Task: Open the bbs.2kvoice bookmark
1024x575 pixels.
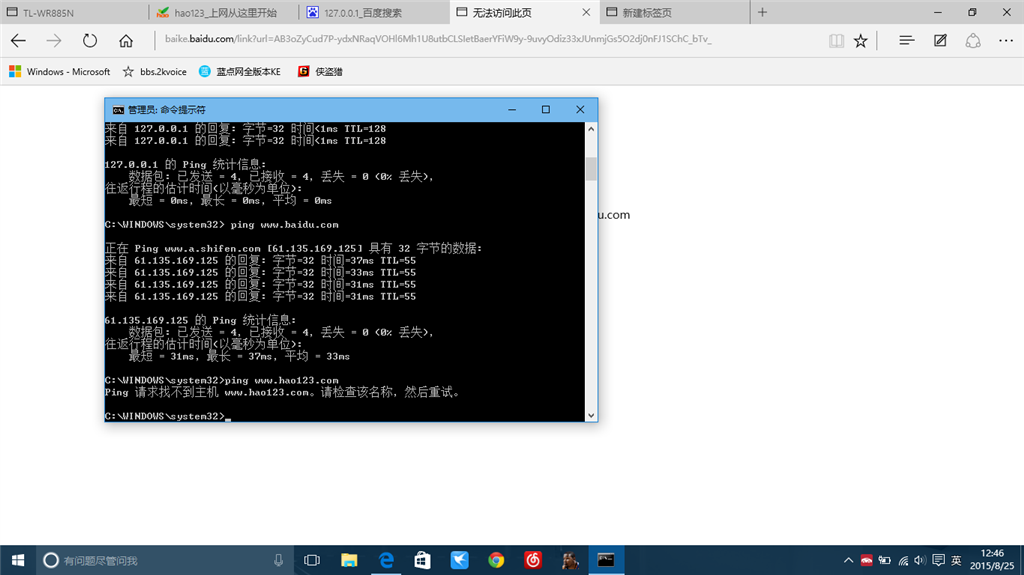Action: pos(155,71)
